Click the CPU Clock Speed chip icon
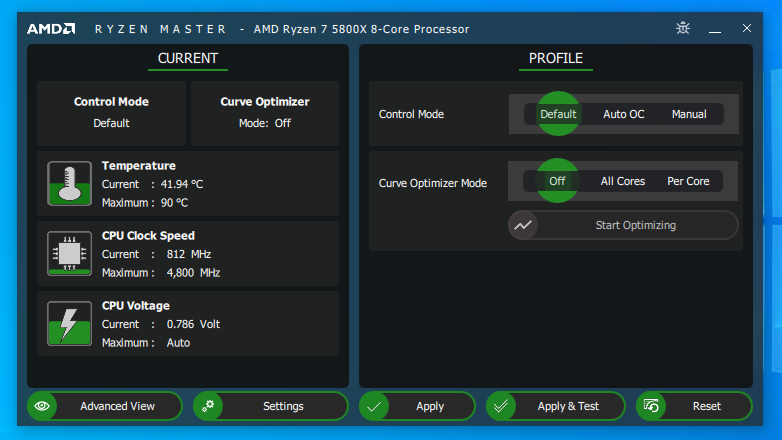 (x=69, y=253)
